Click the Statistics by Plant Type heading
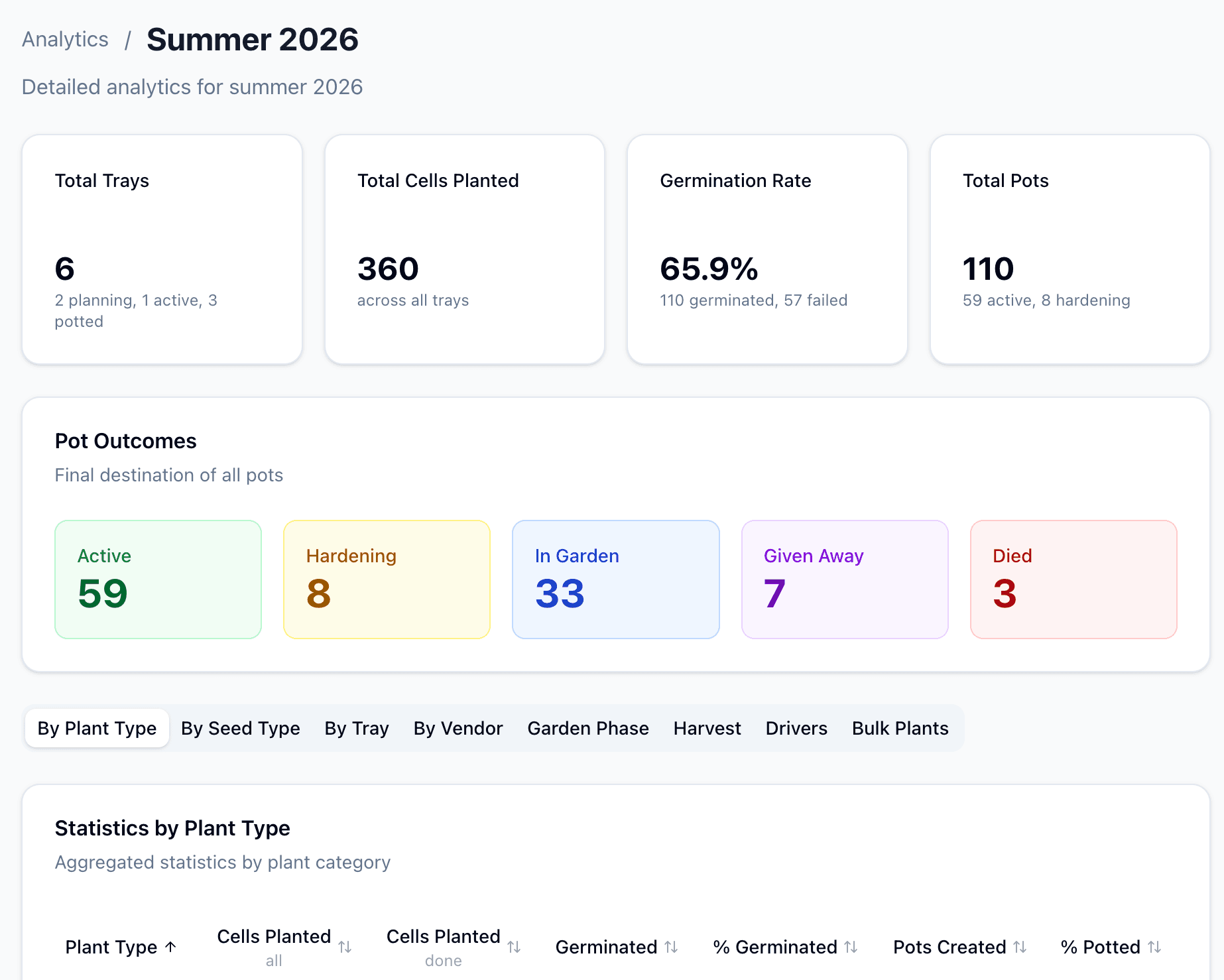The image size is (1224, 980). tap(172, 828)
